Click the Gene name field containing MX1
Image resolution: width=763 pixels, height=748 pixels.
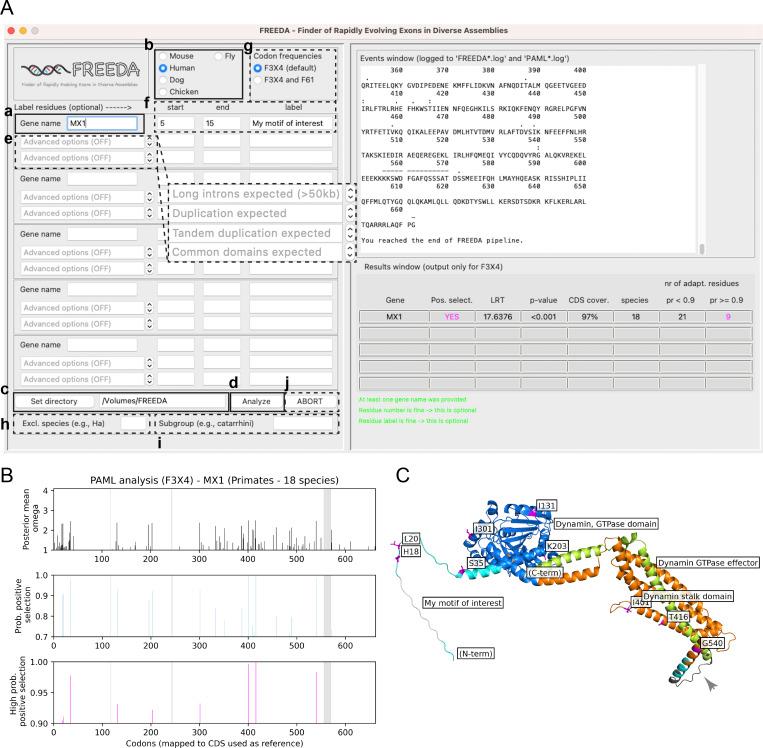[x=102, y=124]
